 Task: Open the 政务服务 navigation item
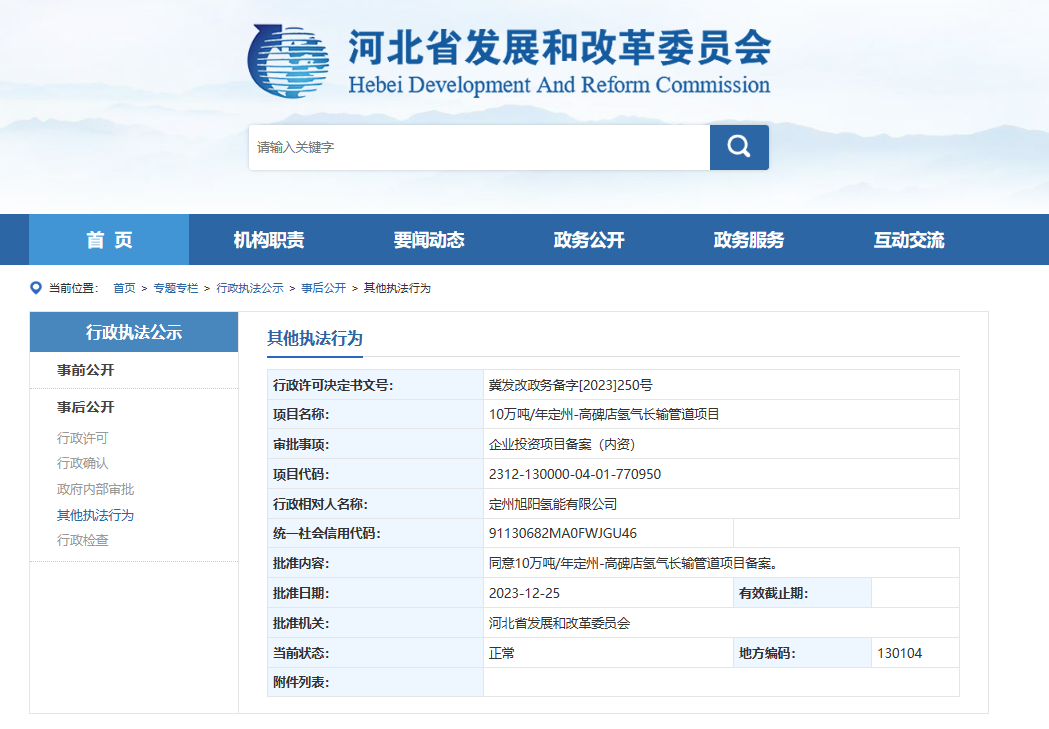click(749, 240)
